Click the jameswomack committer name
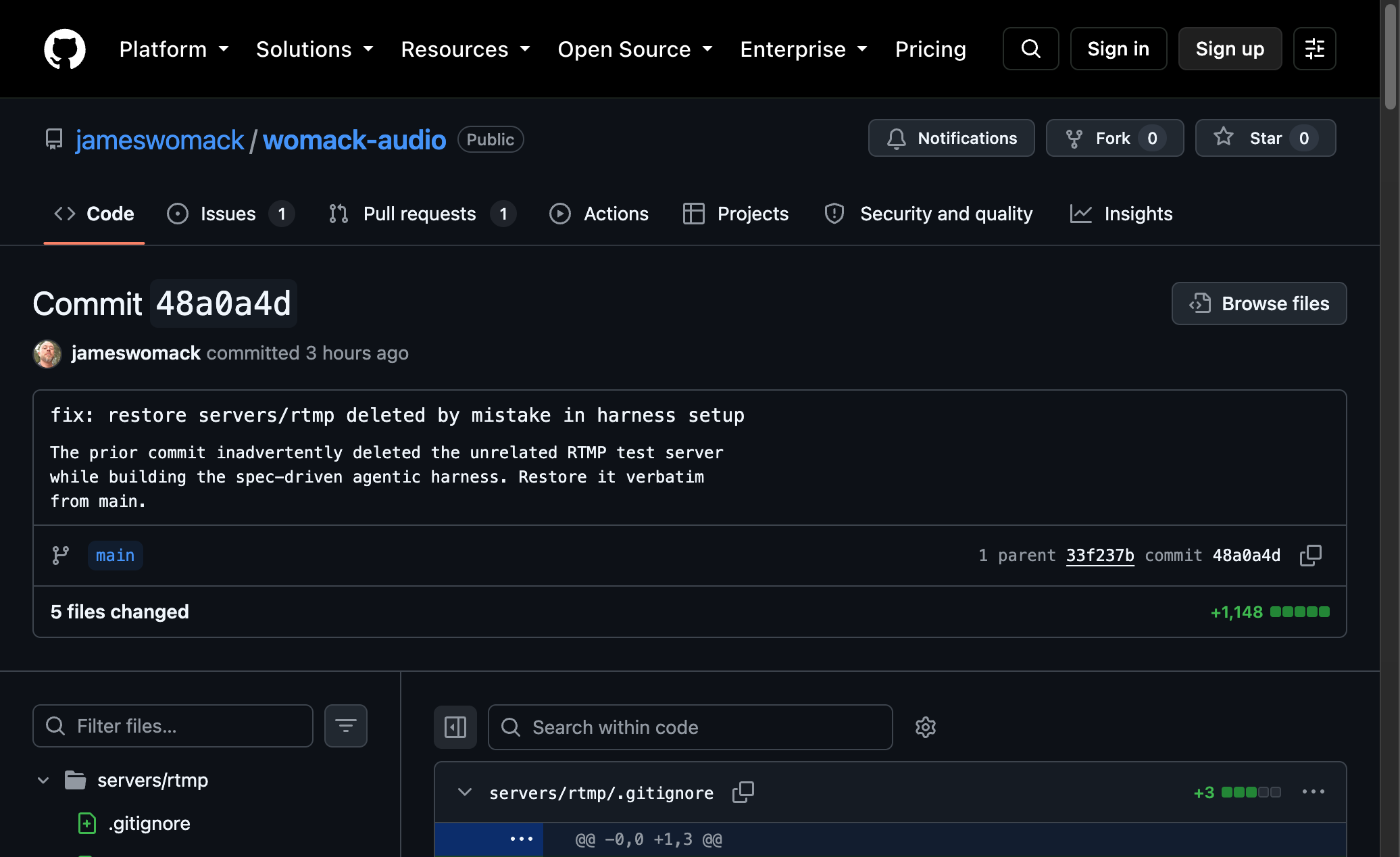The width and height of the screenshot is (1400, 857). point(136,353)
